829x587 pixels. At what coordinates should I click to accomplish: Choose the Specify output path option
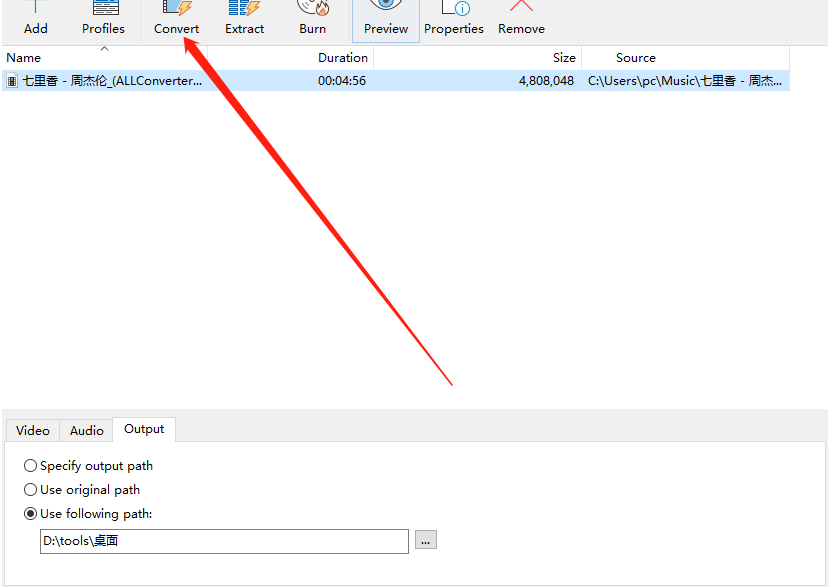88,466
